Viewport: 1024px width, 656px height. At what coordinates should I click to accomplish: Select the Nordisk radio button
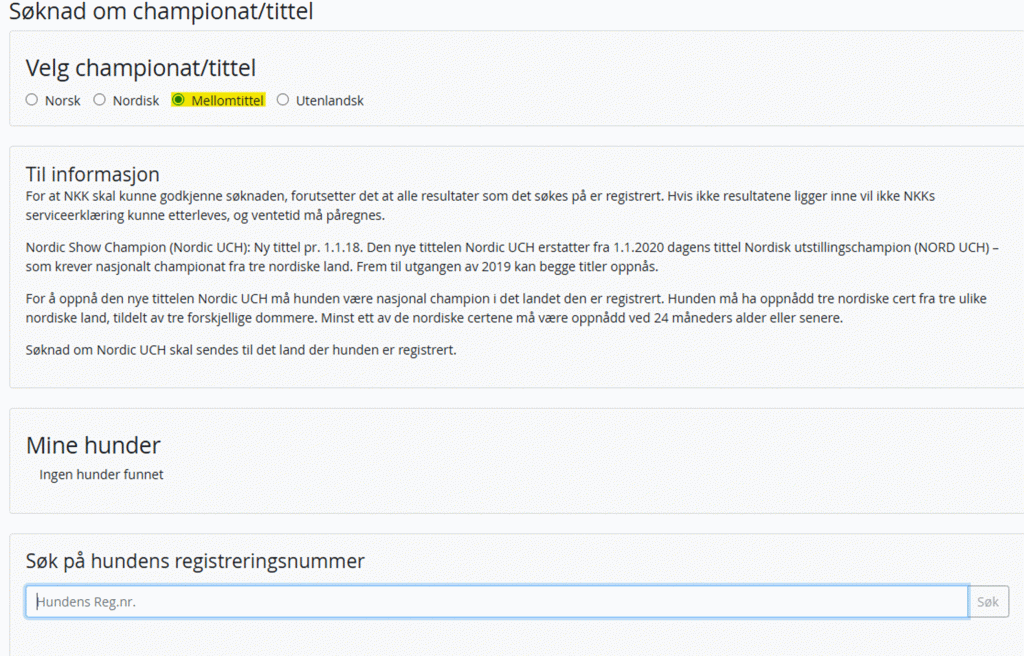click(100, 100)
